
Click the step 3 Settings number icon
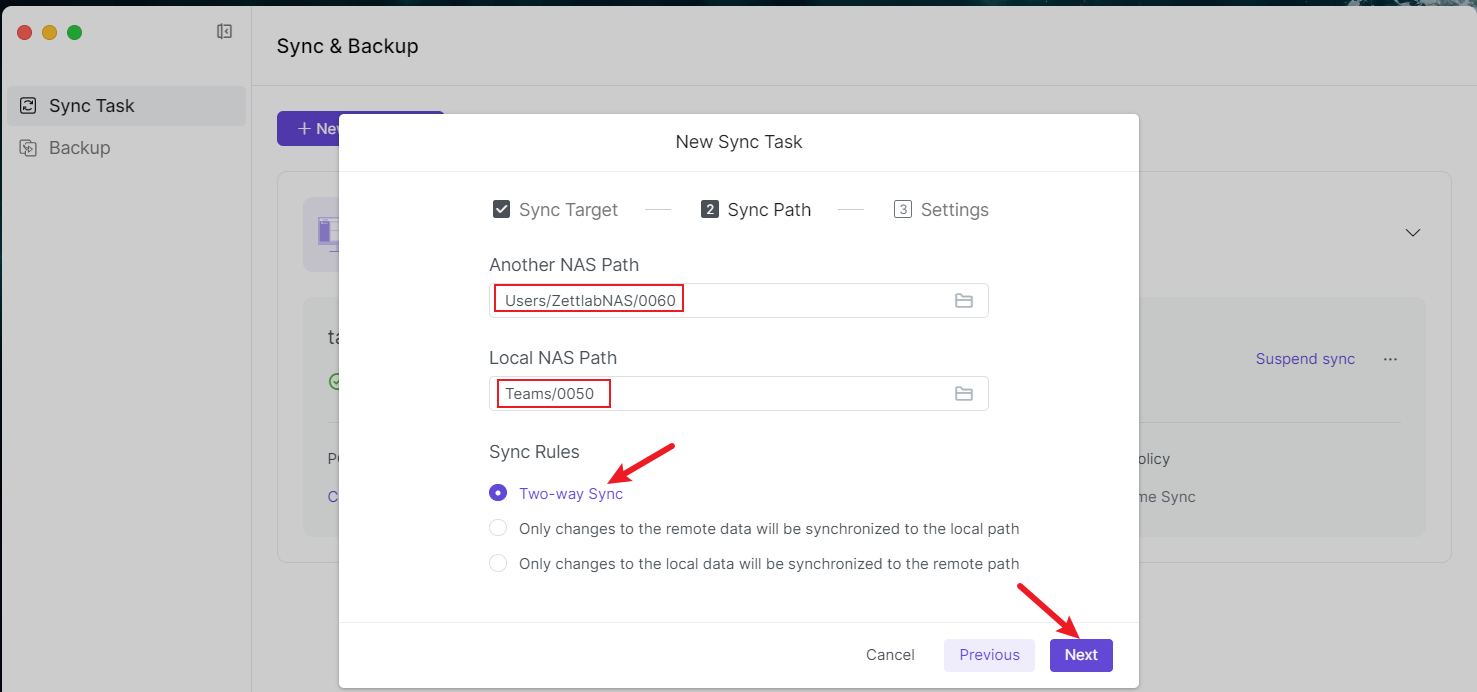902,210
